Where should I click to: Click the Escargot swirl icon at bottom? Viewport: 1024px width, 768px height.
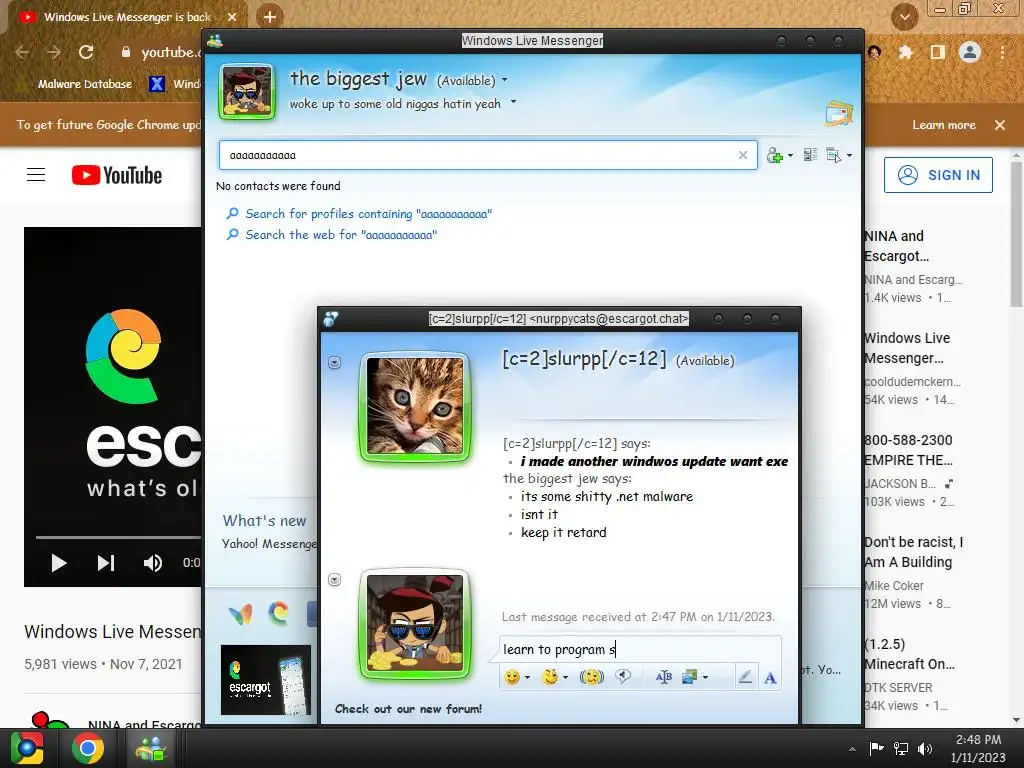279,613
